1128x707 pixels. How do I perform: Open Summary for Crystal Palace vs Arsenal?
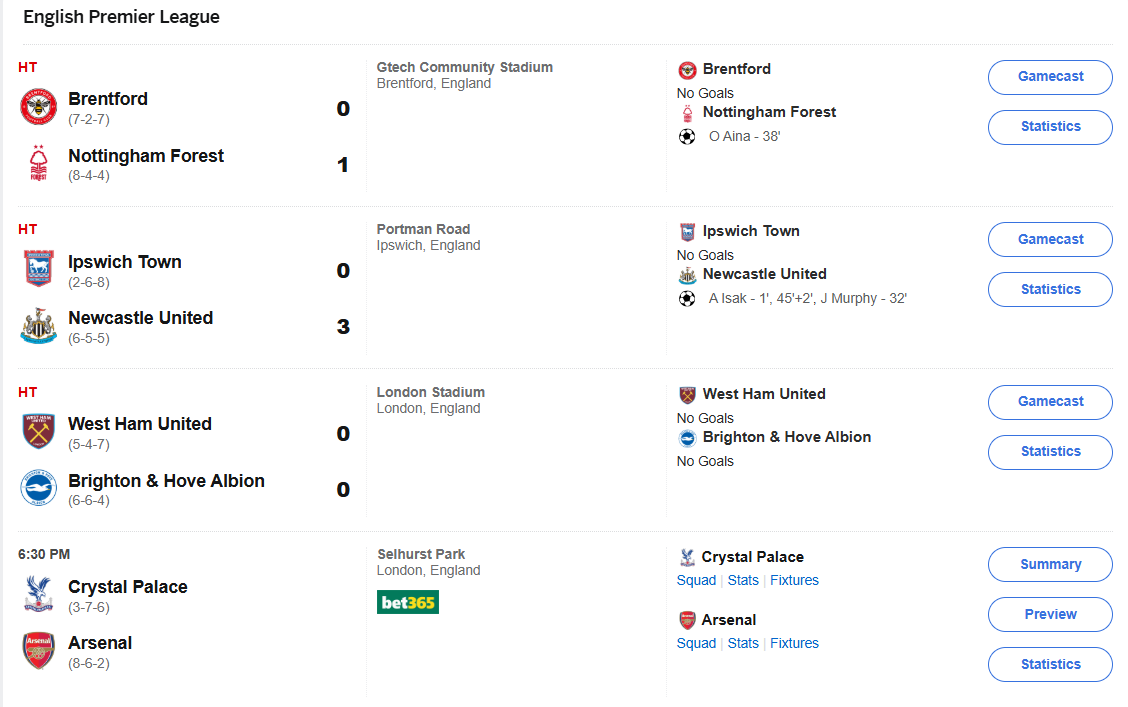pos(1050,564)
